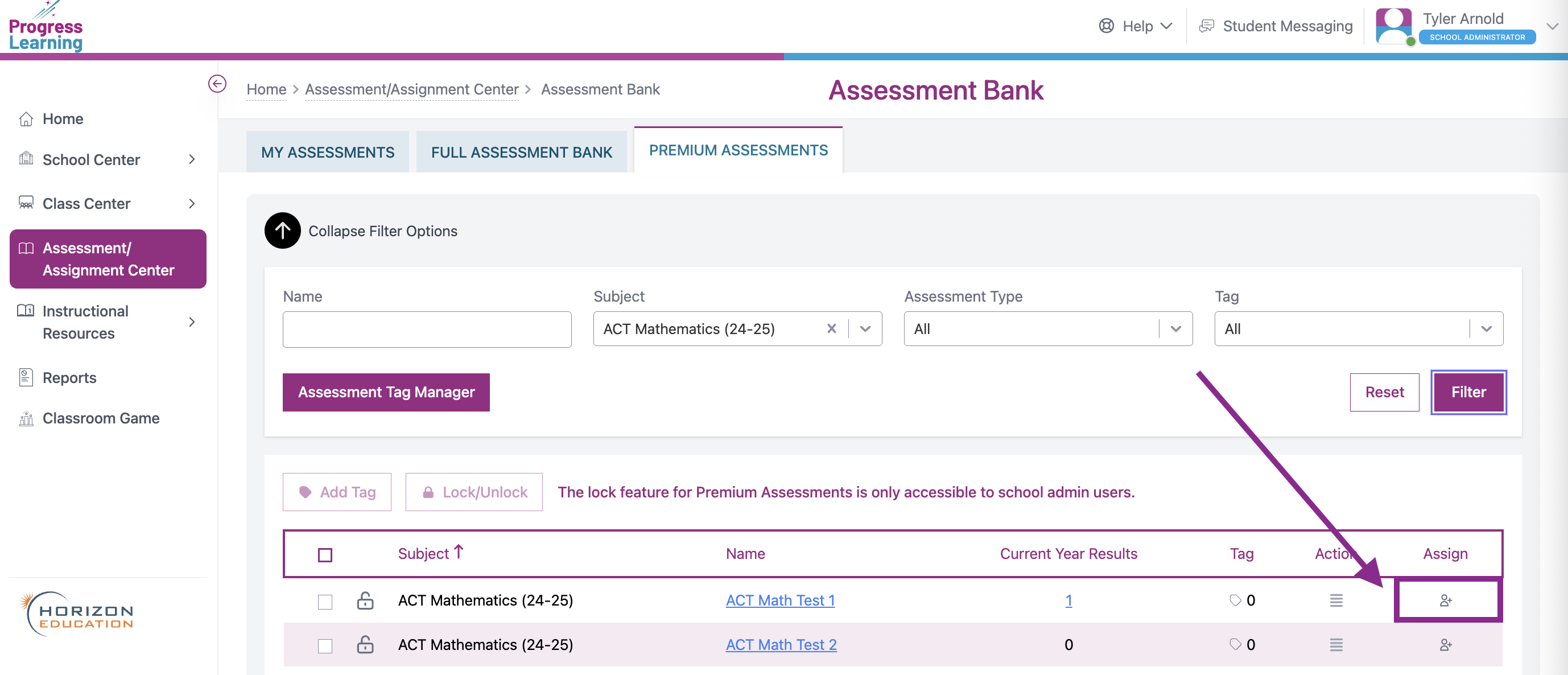Open action menu for ACT Math Test 1
Image resolution: width=1568 pixels, height=675 pixels.
tap(1336, 600)
